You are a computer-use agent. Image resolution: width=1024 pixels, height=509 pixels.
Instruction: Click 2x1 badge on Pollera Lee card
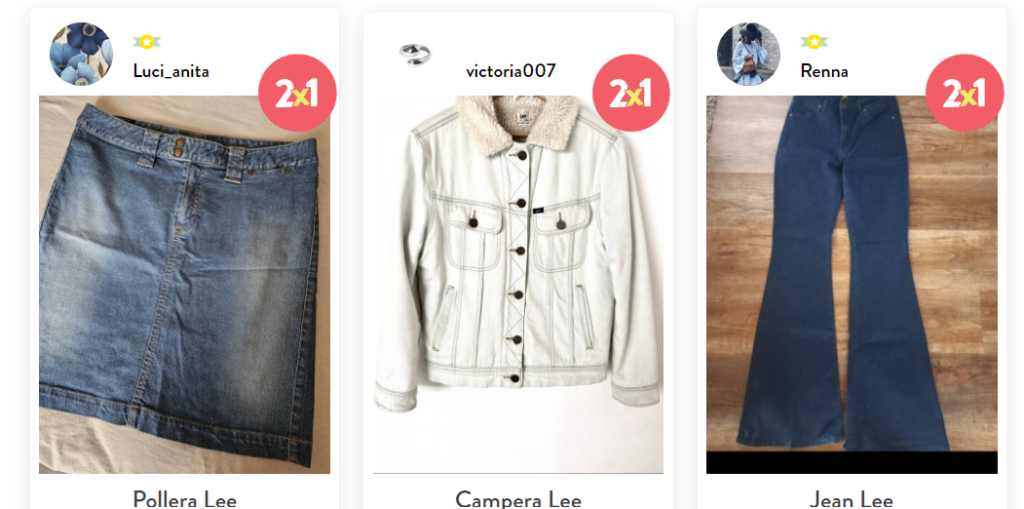(297, 93)
